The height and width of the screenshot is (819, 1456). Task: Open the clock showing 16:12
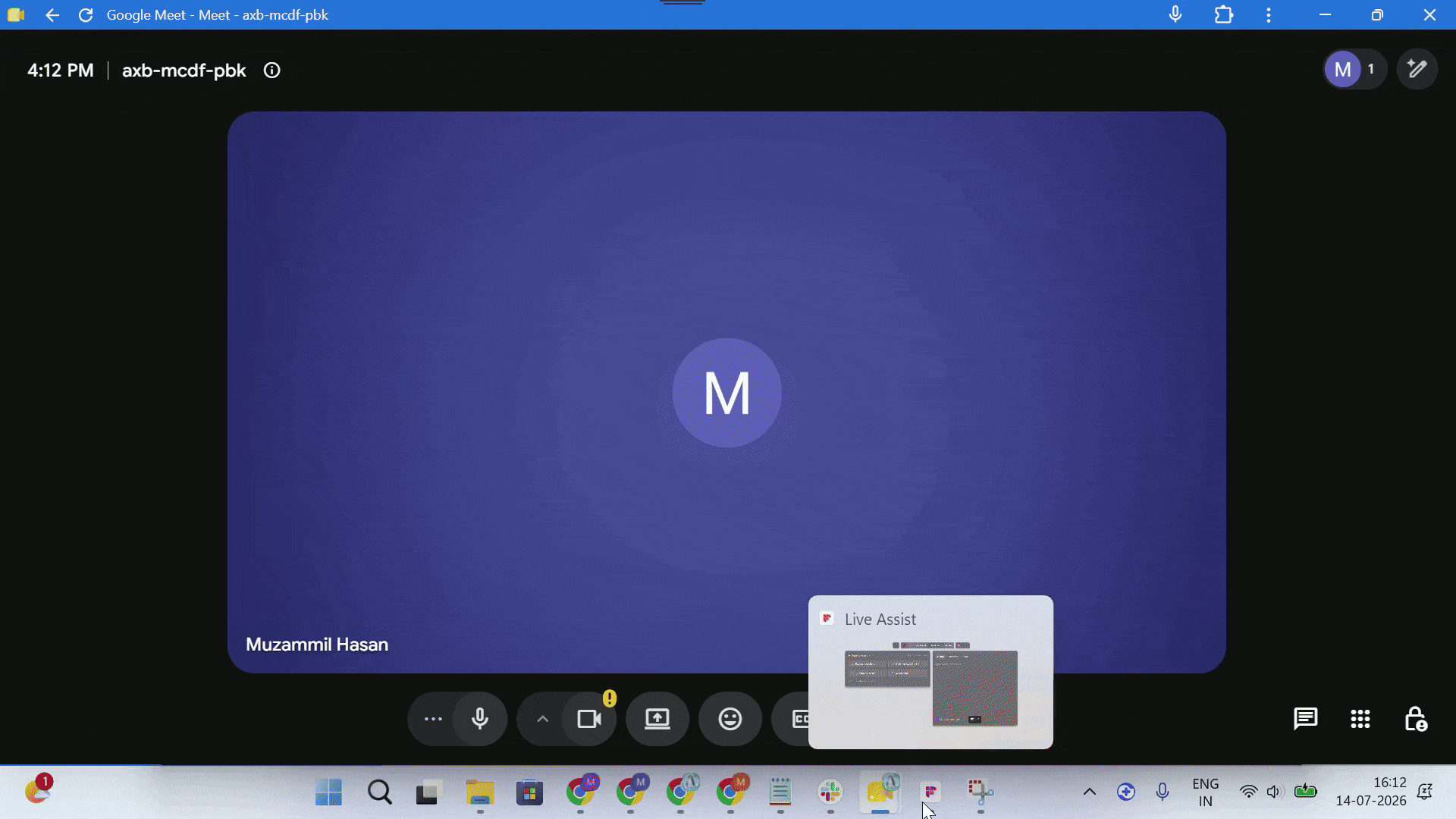pos(1371,792)
